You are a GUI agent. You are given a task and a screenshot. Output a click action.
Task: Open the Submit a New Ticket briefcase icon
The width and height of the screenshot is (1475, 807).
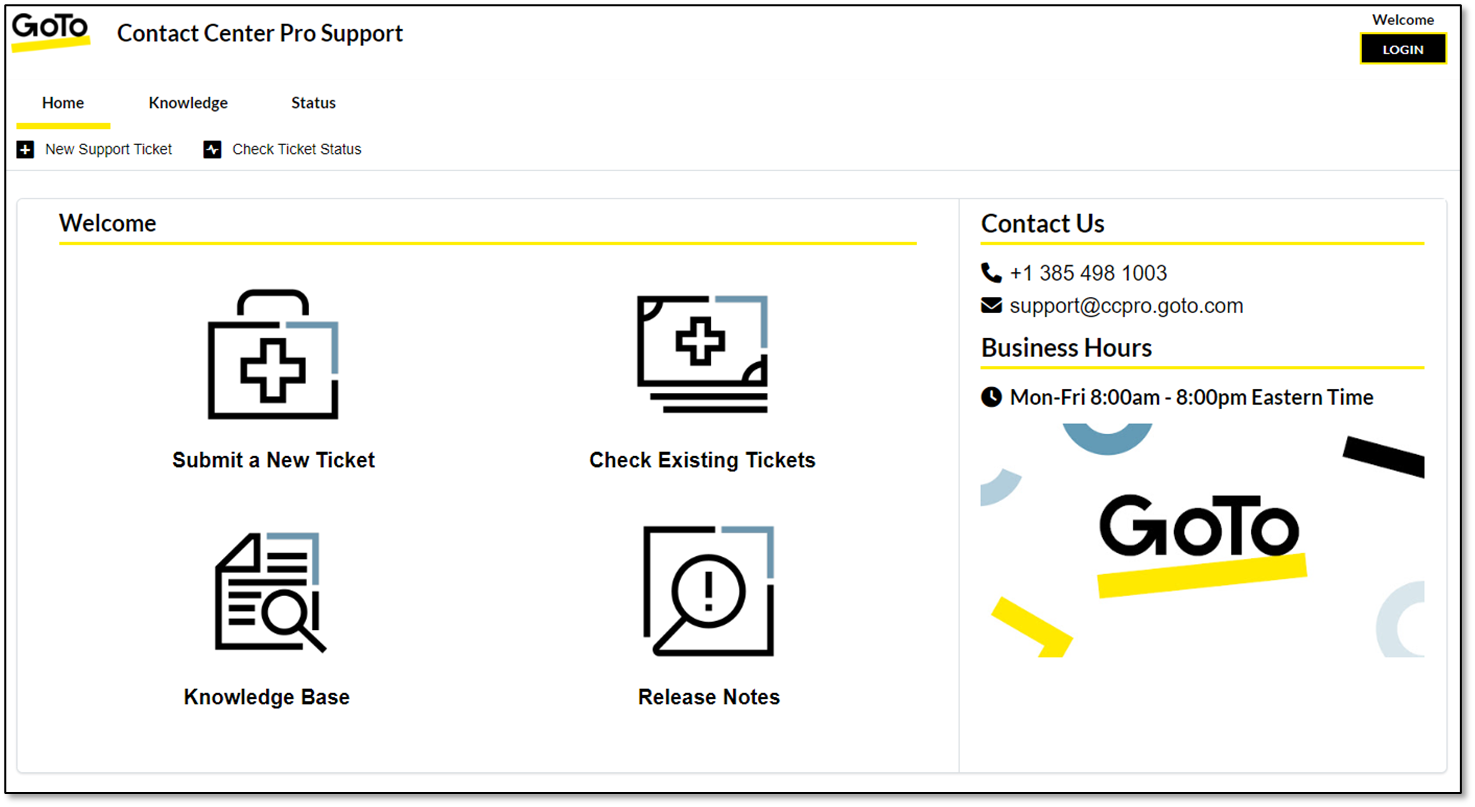point(273,354)
